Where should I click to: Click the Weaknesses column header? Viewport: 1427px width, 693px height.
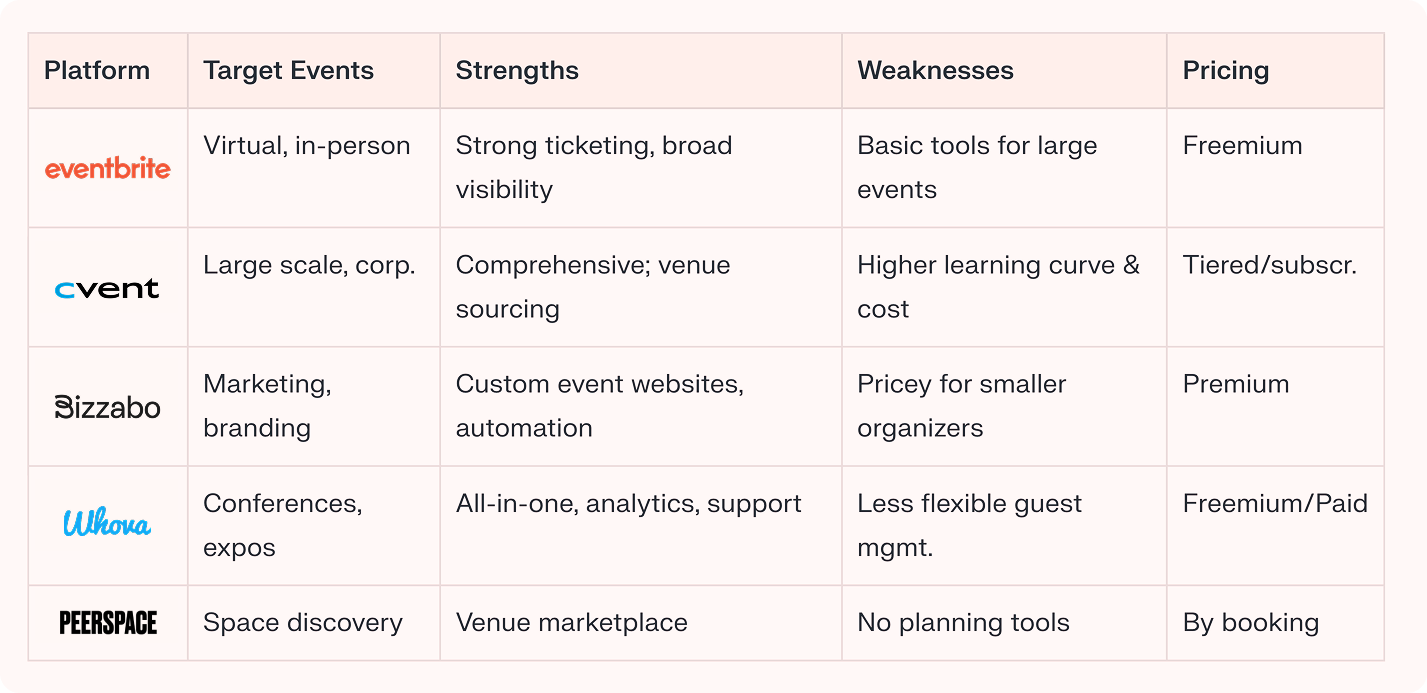(x=935, y=71)
